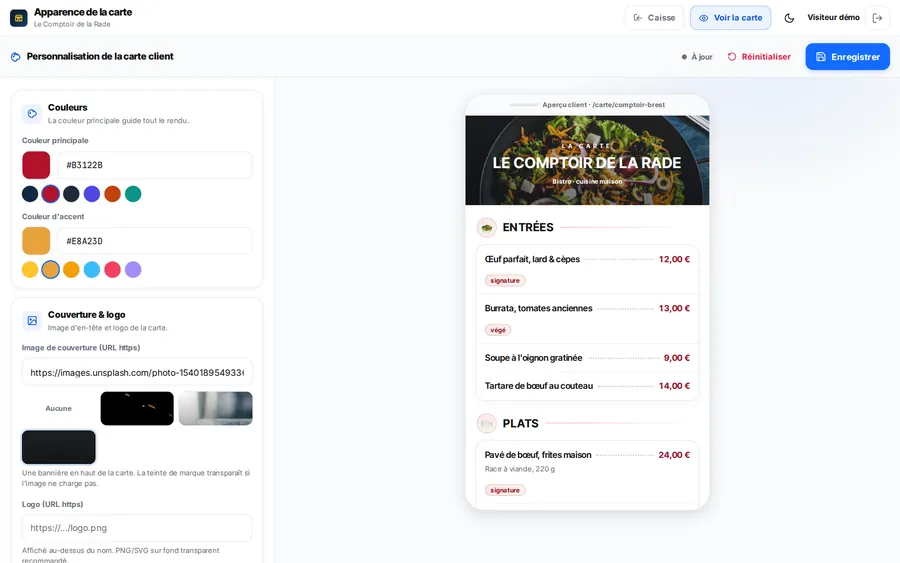This screenshot has width=900, height=563.
Task: Select the orange accent preset
Action: [x=71, y=270]
